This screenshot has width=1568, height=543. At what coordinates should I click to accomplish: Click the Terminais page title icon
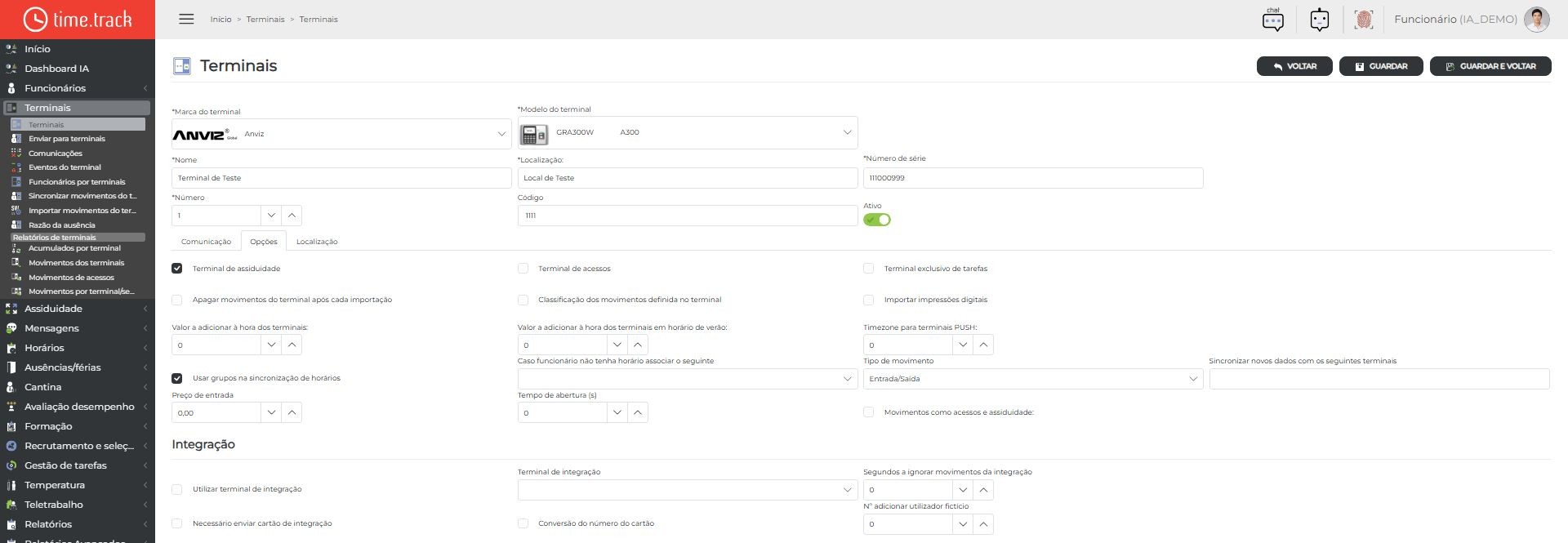(181, 66)
